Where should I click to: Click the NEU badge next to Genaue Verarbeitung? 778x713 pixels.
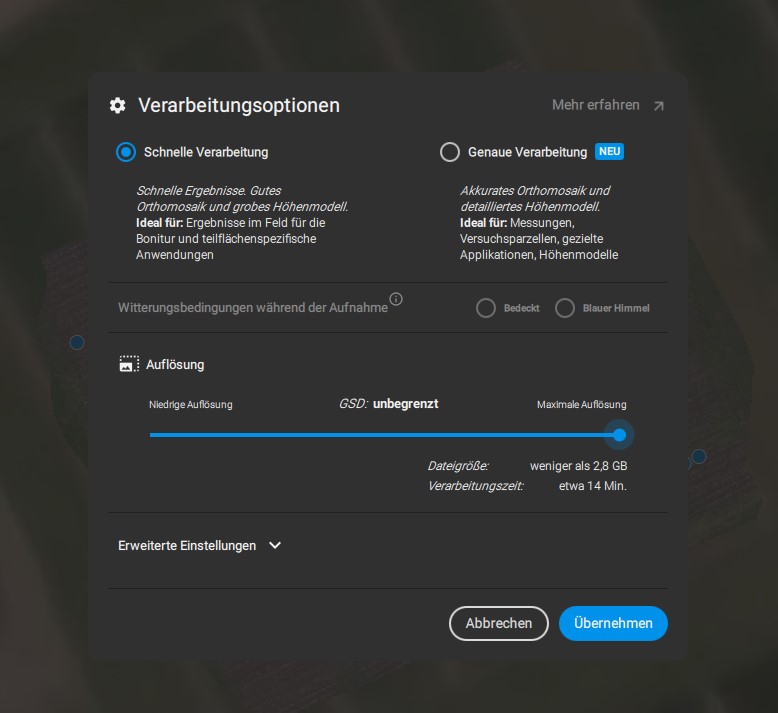609,151
